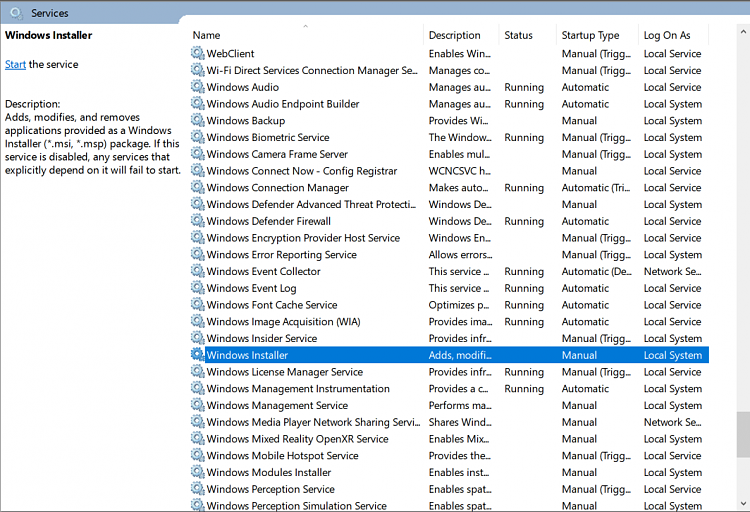Click the gear icon beside Windows Font Cache Service
This screenshot has height=512, width=750.
point(198,304)
